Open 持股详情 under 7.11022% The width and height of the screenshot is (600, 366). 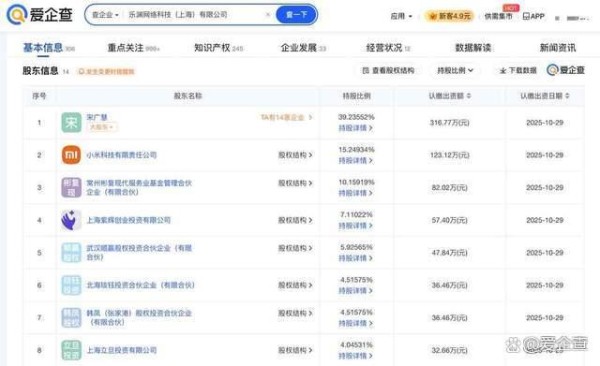tap(355, 226)
